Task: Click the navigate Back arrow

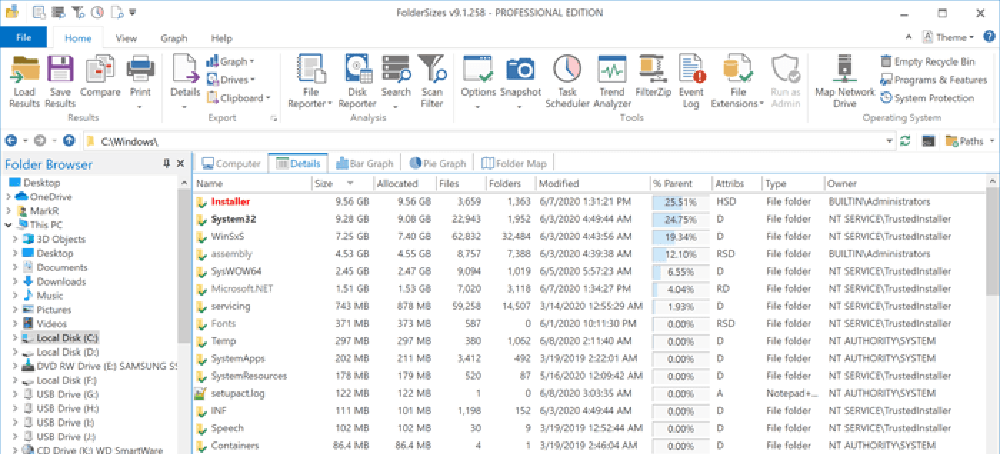Action: 11,141
